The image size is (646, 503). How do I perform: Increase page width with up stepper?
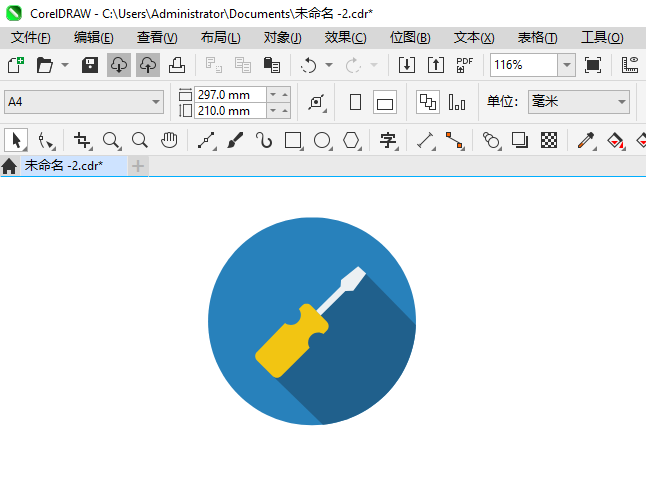[x=285, y=95]
